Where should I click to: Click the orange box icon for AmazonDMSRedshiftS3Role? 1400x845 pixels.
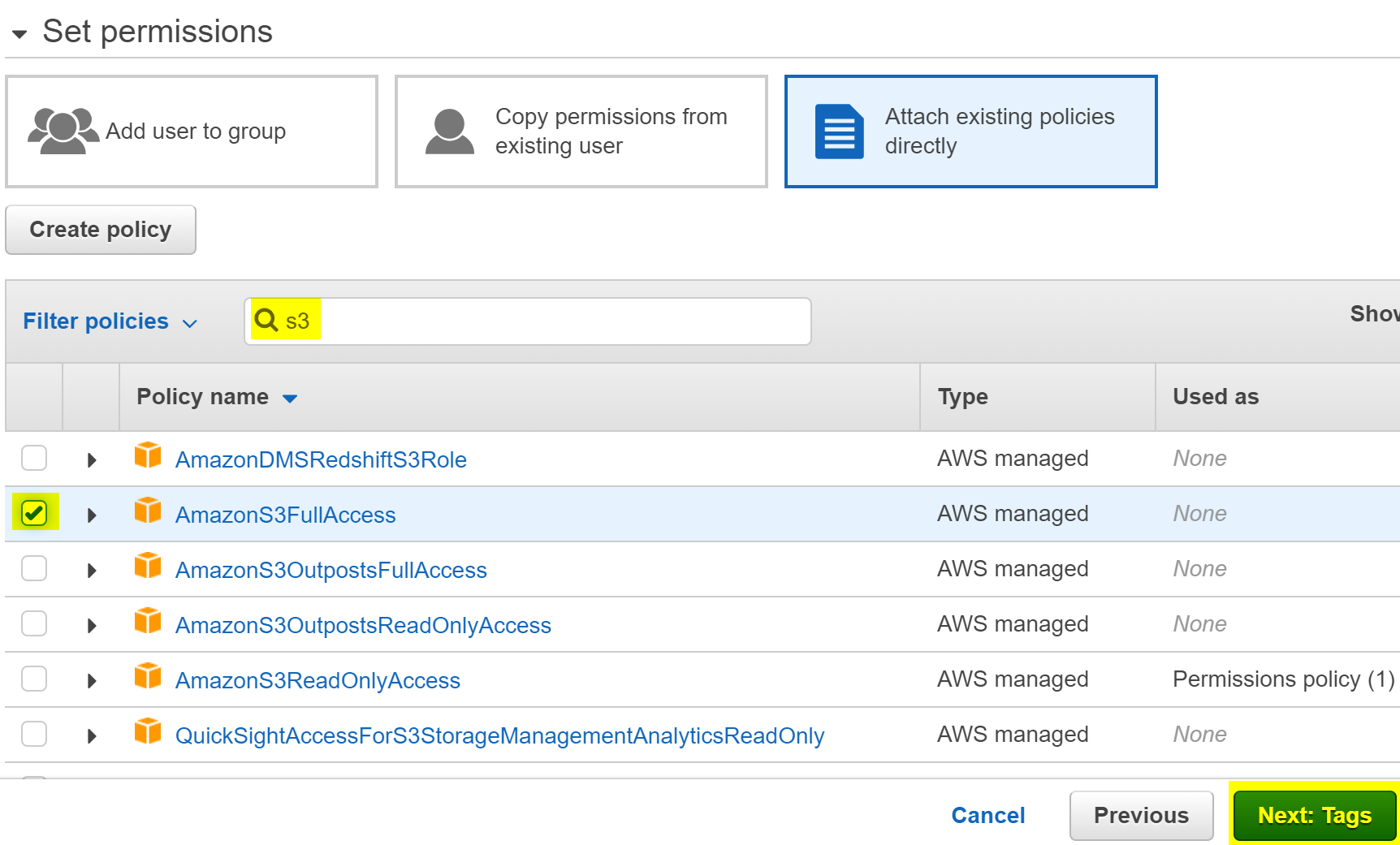pos(147,456)
